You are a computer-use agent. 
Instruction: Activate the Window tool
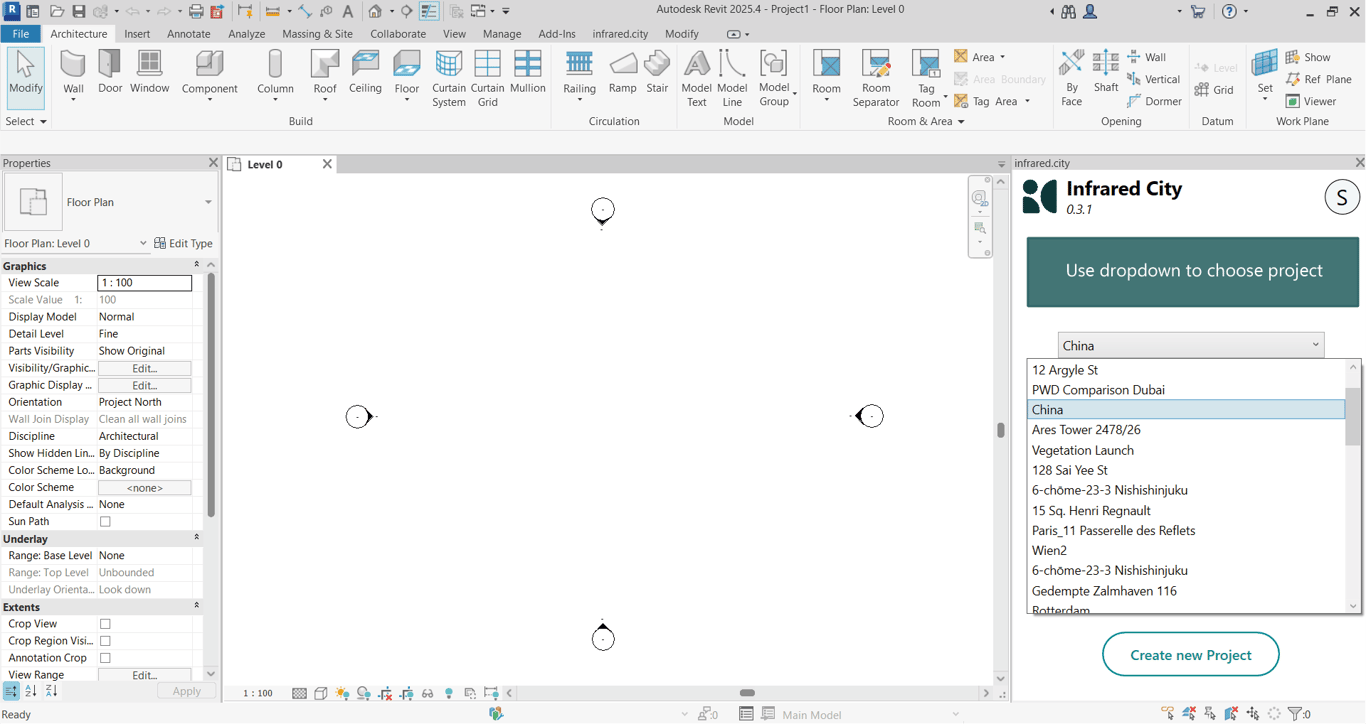(149, 72)
